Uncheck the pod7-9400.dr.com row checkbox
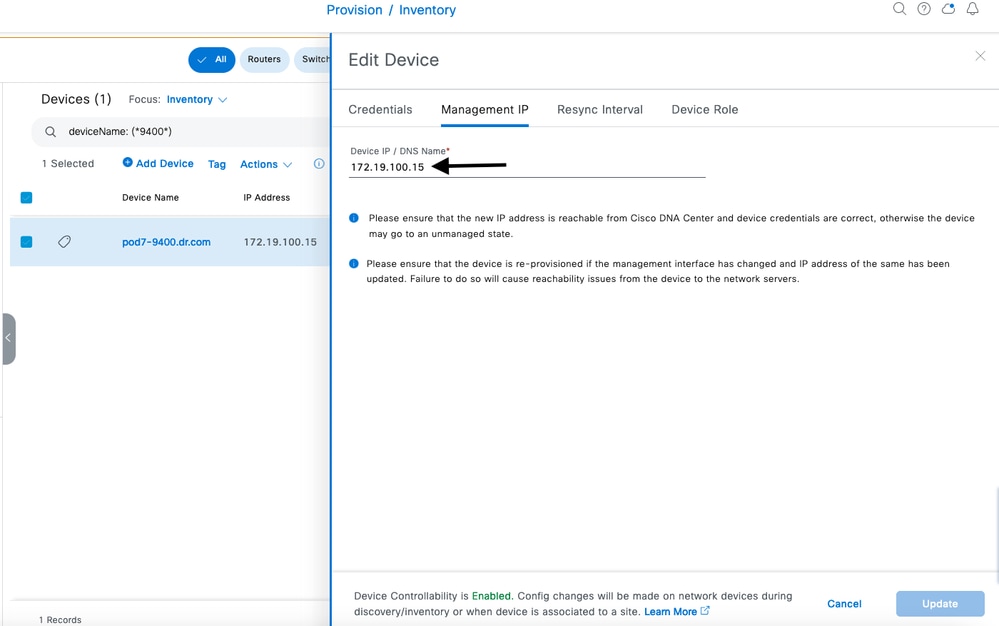This screenshot has height=626, width=999. click(x=26, y=242)
